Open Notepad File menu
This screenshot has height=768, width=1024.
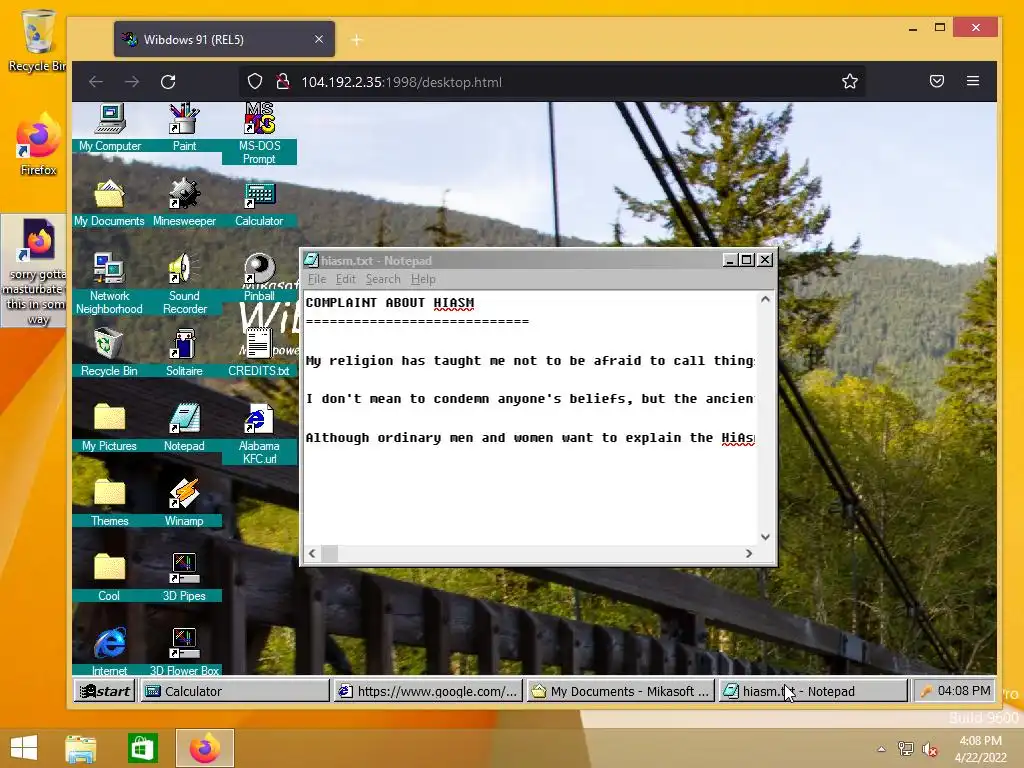coord(317,280)
